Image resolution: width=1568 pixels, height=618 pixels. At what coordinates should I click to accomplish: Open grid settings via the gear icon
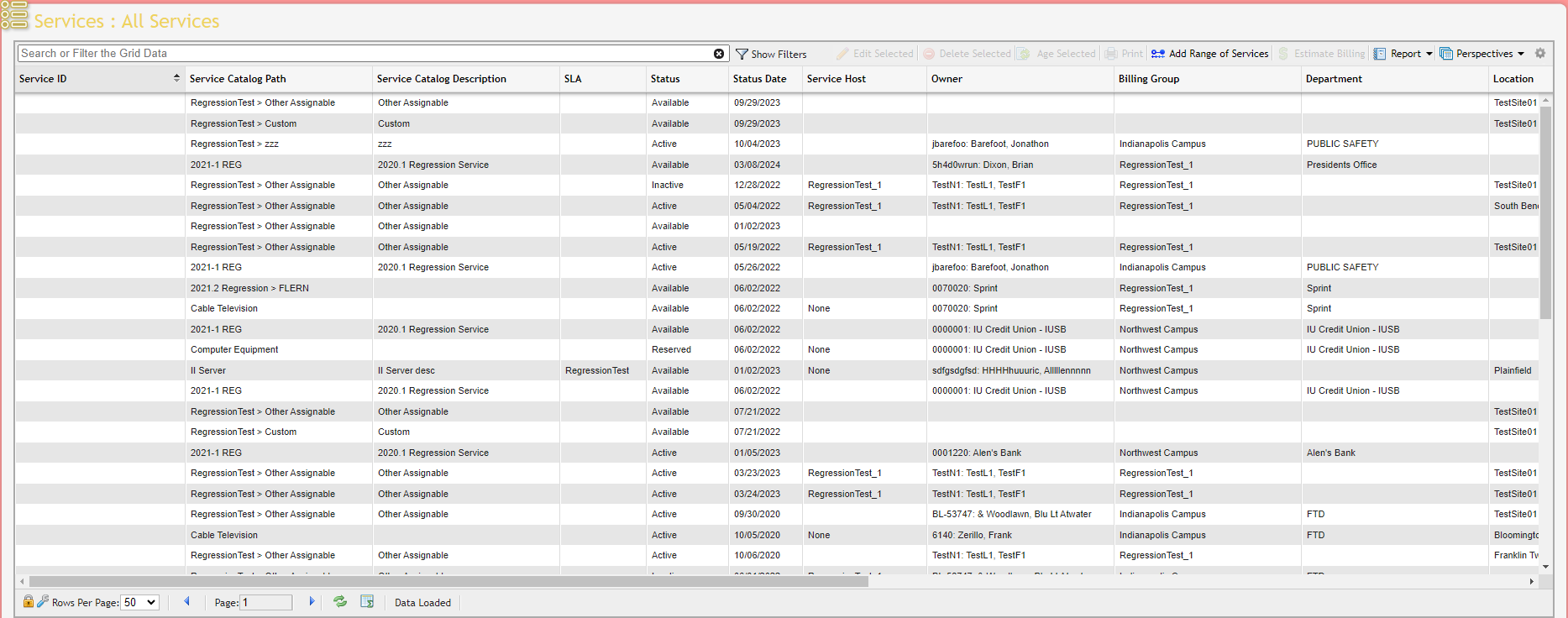point(1540,53)
